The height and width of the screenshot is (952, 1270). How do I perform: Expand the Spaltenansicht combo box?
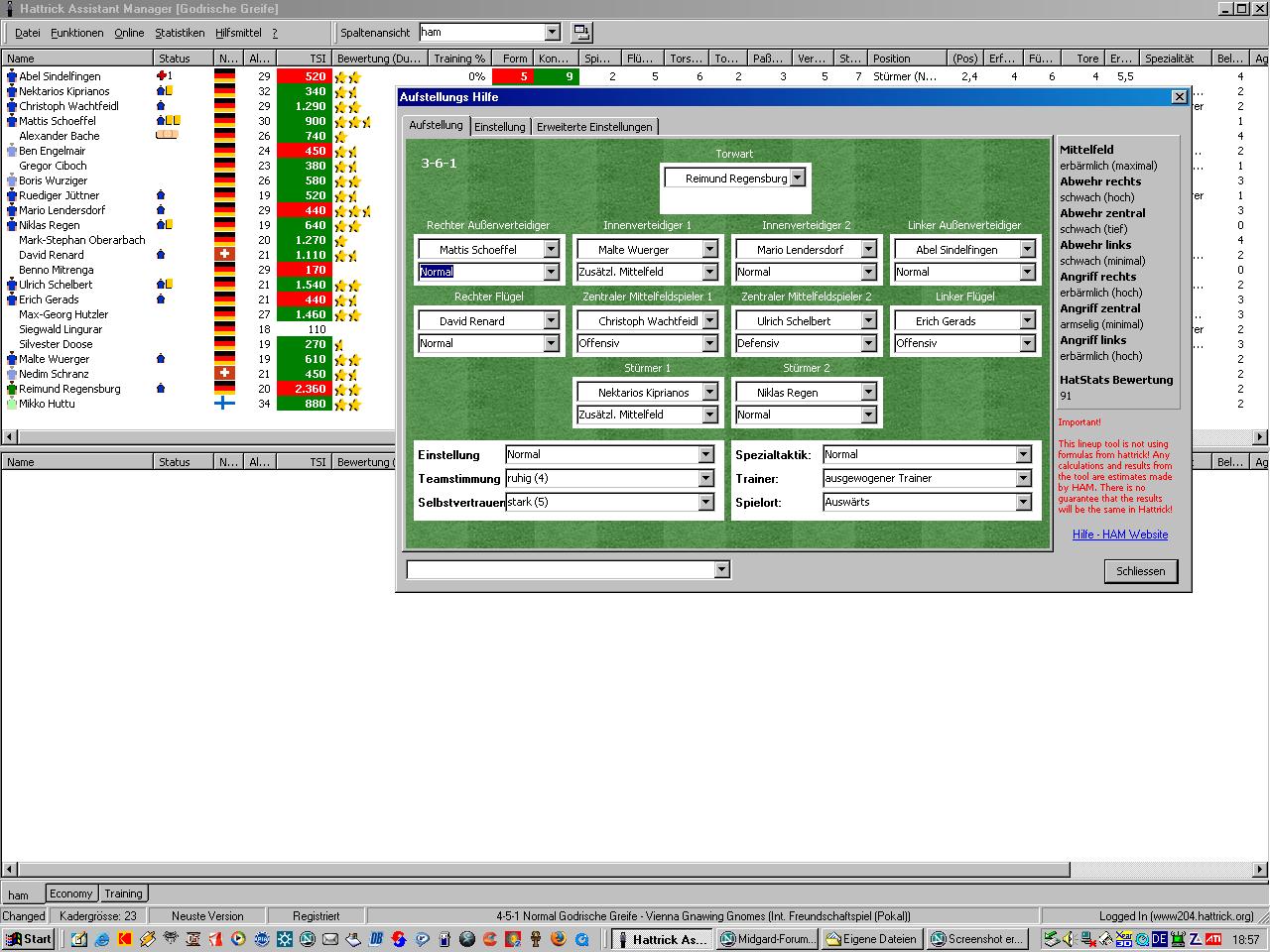tap(553, 33)
